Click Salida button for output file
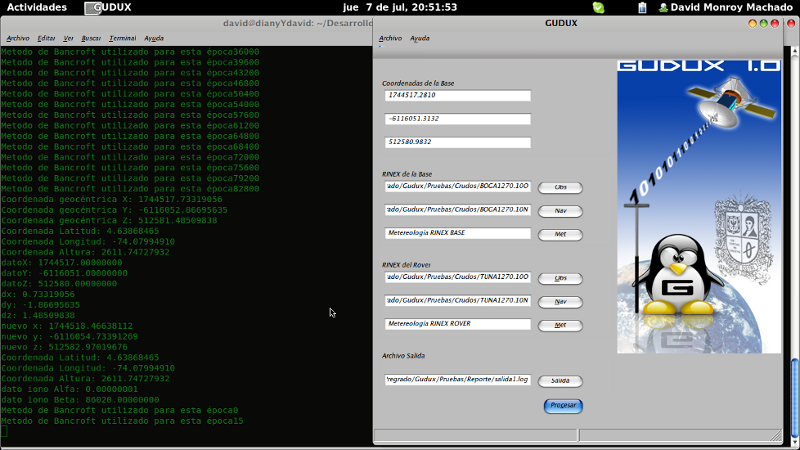This screenshot has width=800, height=450. pyautogui.click(x=560, y=381)
